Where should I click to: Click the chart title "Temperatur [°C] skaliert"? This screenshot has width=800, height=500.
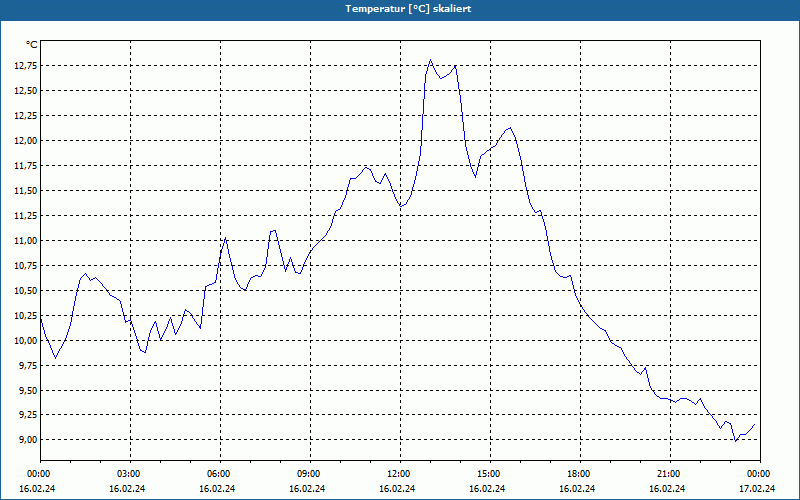(408, 9)
